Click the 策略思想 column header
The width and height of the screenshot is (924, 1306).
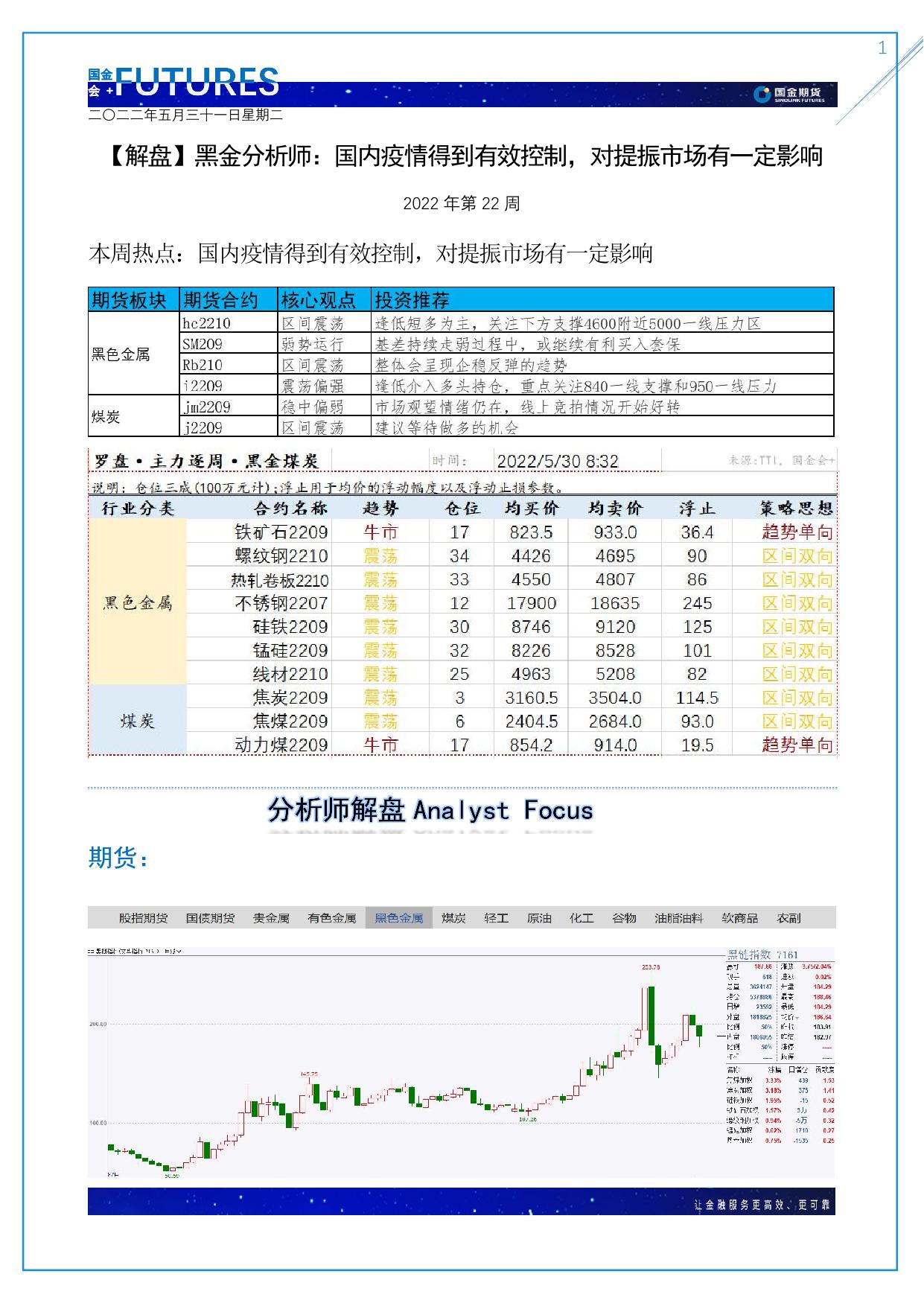point(797,509)
